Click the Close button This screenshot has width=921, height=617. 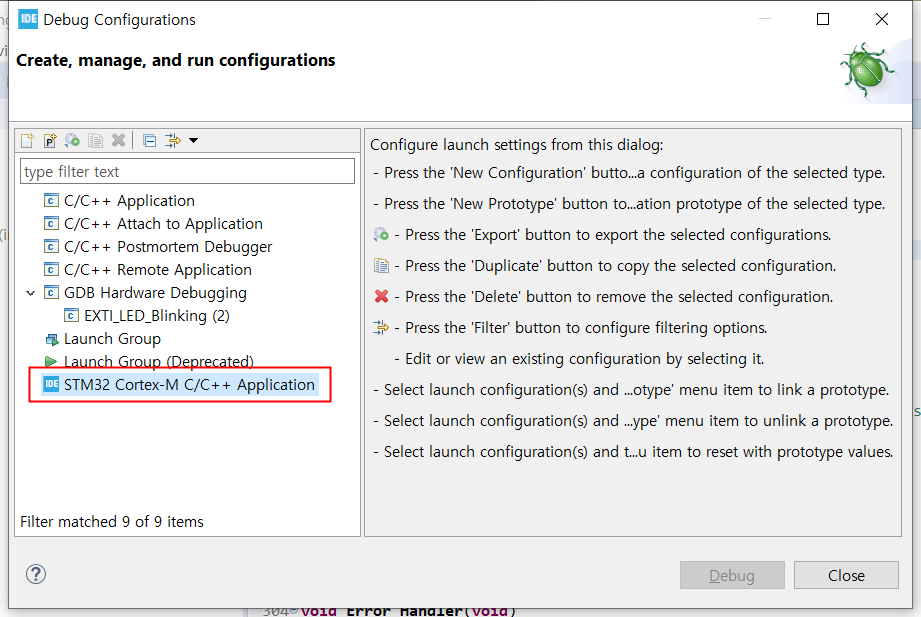[x=846, y=575]
